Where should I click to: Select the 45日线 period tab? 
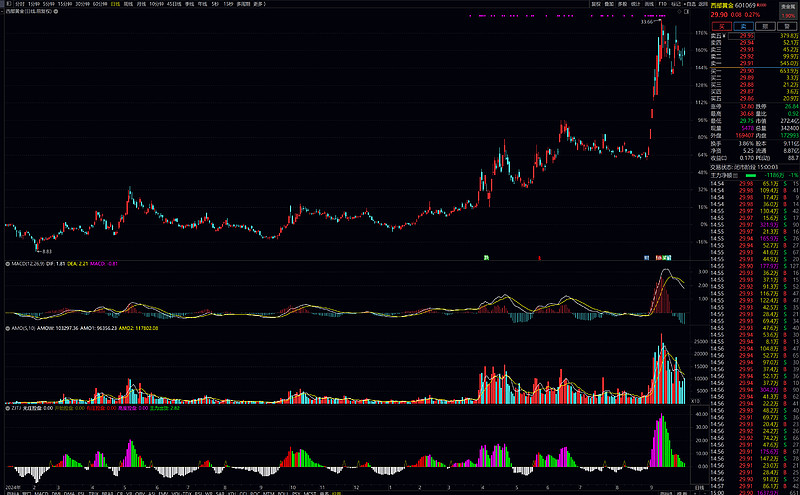point(174,4)
